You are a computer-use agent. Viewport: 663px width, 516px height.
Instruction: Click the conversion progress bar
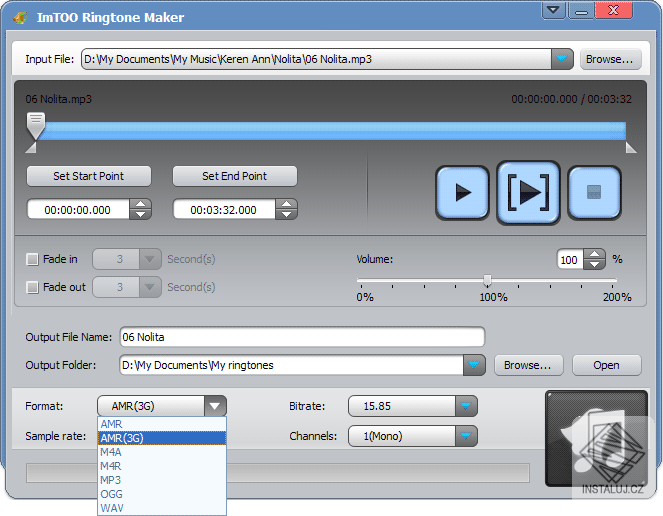tap(277, 473)
